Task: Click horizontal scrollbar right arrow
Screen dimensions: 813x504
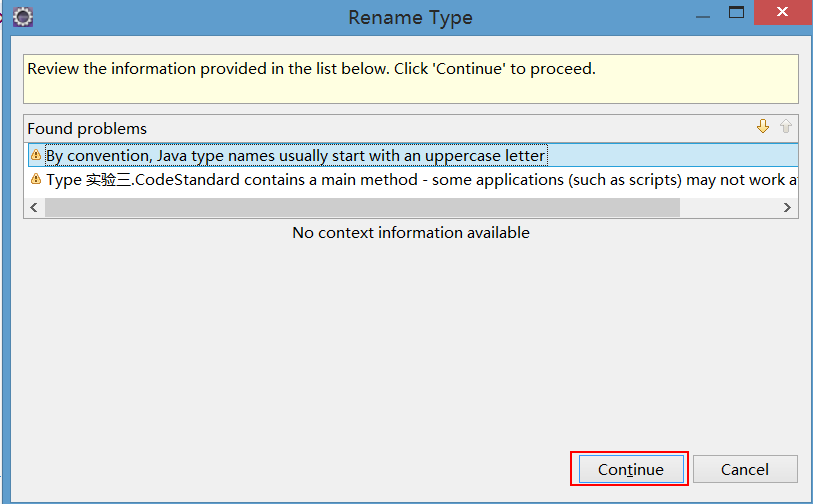Action: (x=787, y=207)
